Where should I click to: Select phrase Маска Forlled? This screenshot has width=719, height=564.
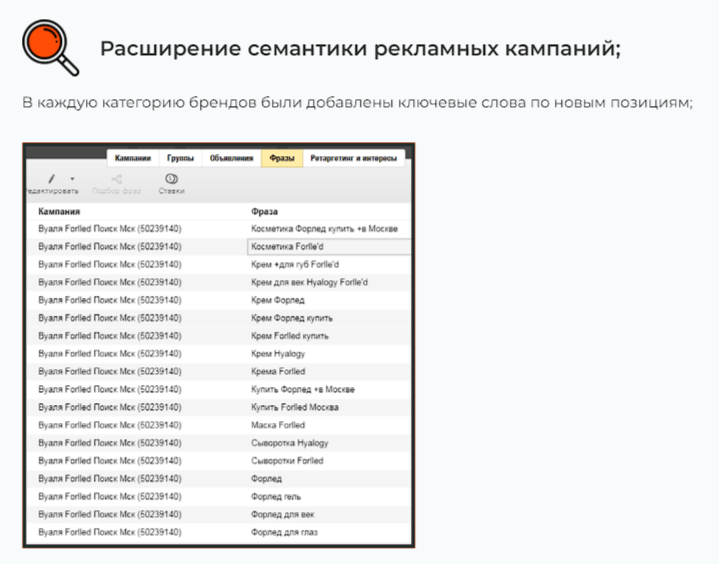pos(278,425)
